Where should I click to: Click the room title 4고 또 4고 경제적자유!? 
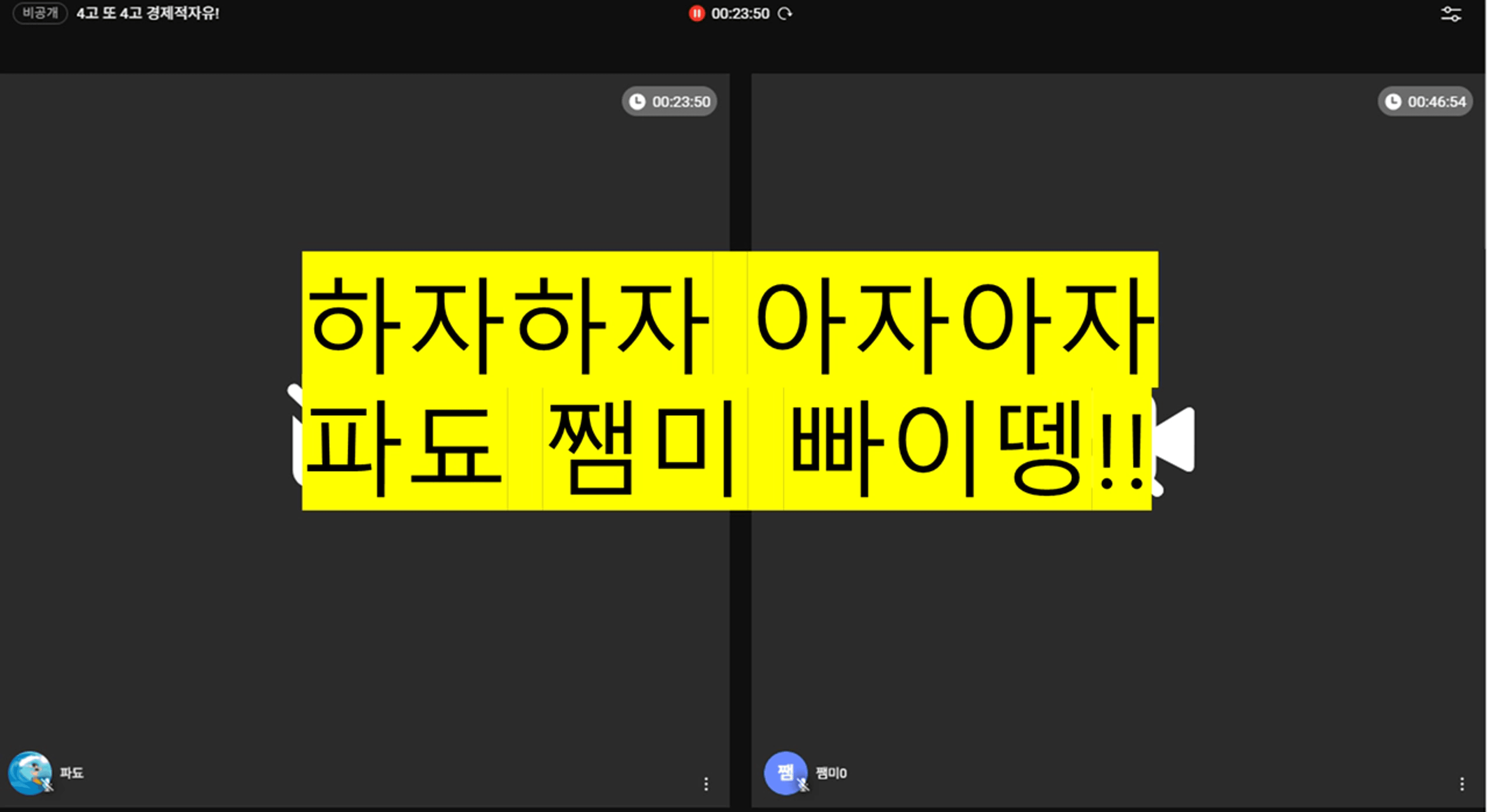(x=148, y=13)
